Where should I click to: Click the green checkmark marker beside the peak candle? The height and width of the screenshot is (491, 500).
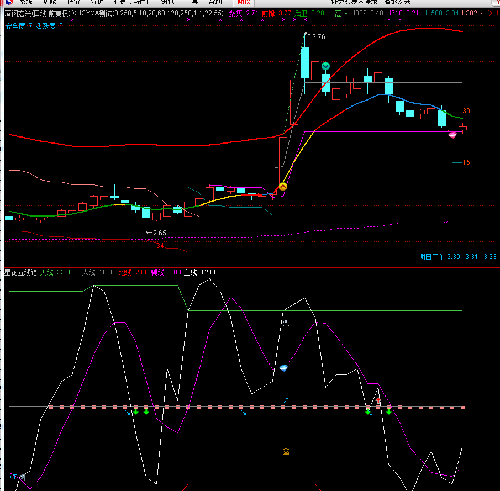click(x=326, y=66)
